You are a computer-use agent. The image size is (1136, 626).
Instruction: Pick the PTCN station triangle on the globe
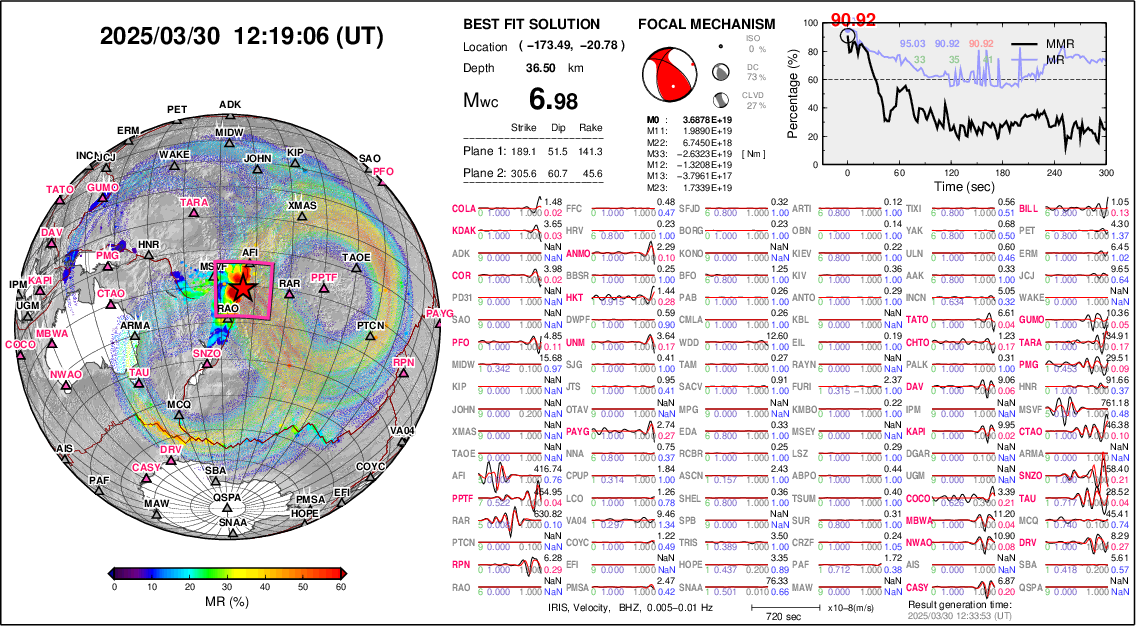(x=370, y=335)
